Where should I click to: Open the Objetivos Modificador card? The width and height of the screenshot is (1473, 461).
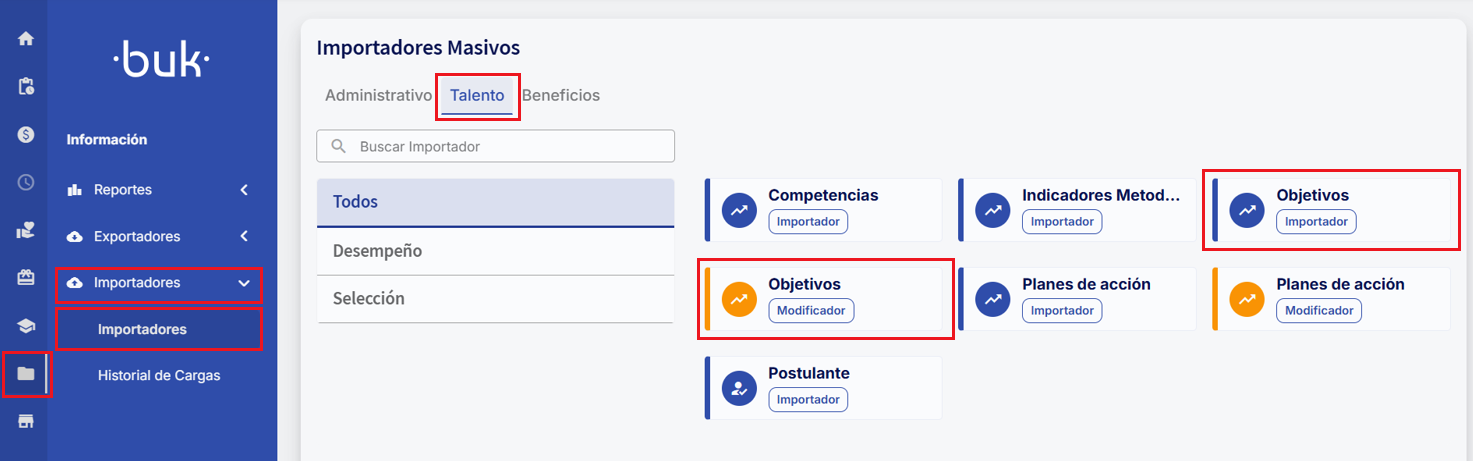point(827,298)
